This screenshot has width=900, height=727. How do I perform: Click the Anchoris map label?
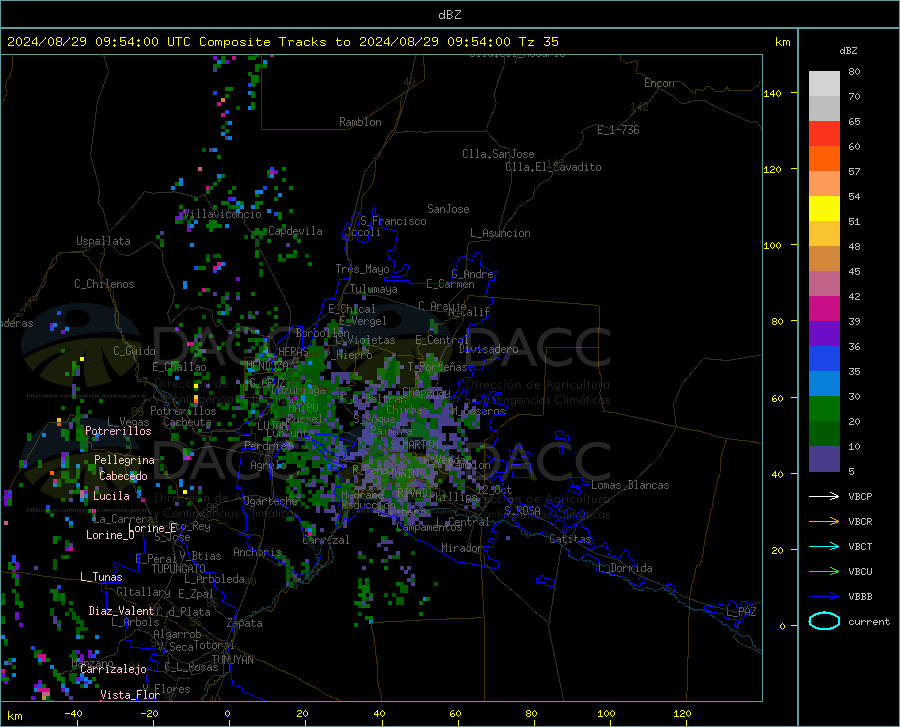[x=257, y=552]
